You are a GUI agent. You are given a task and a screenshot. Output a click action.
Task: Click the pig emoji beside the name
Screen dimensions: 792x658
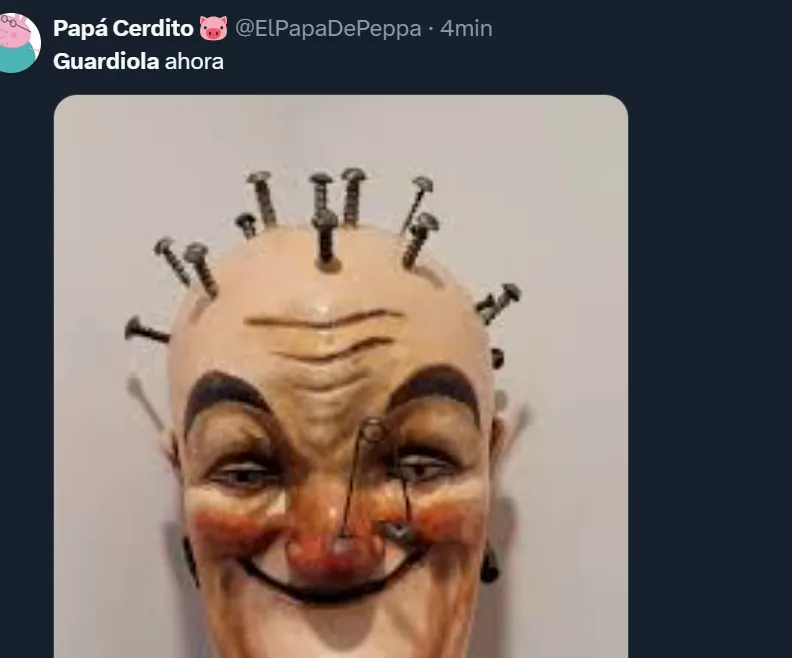213,29
